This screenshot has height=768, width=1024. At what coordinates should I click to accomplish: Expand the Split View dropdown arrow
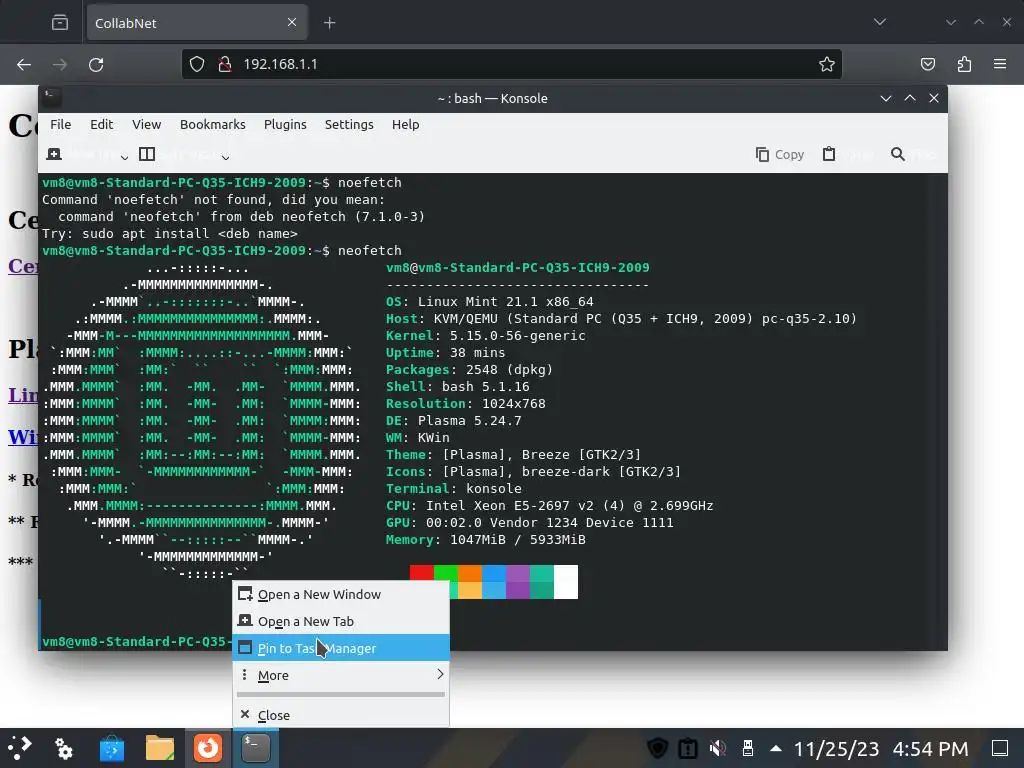(225, 157)
